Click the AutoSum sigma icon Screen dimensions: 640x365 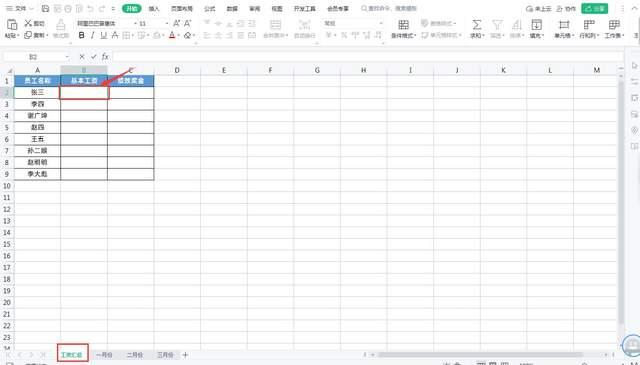[x=476, y=25]
